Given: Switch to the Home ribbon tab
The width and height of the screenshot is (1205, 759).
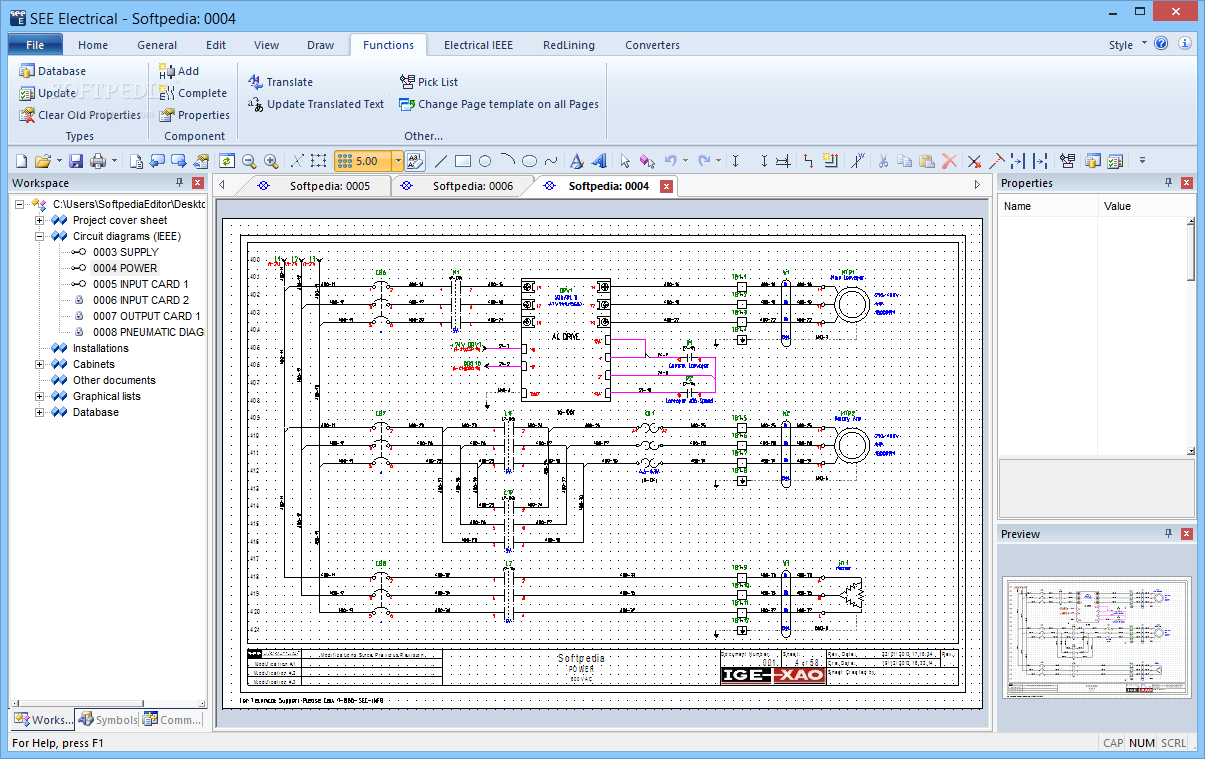Looking at the screenshot, I should pyautogui.click(x=93, y=45).
